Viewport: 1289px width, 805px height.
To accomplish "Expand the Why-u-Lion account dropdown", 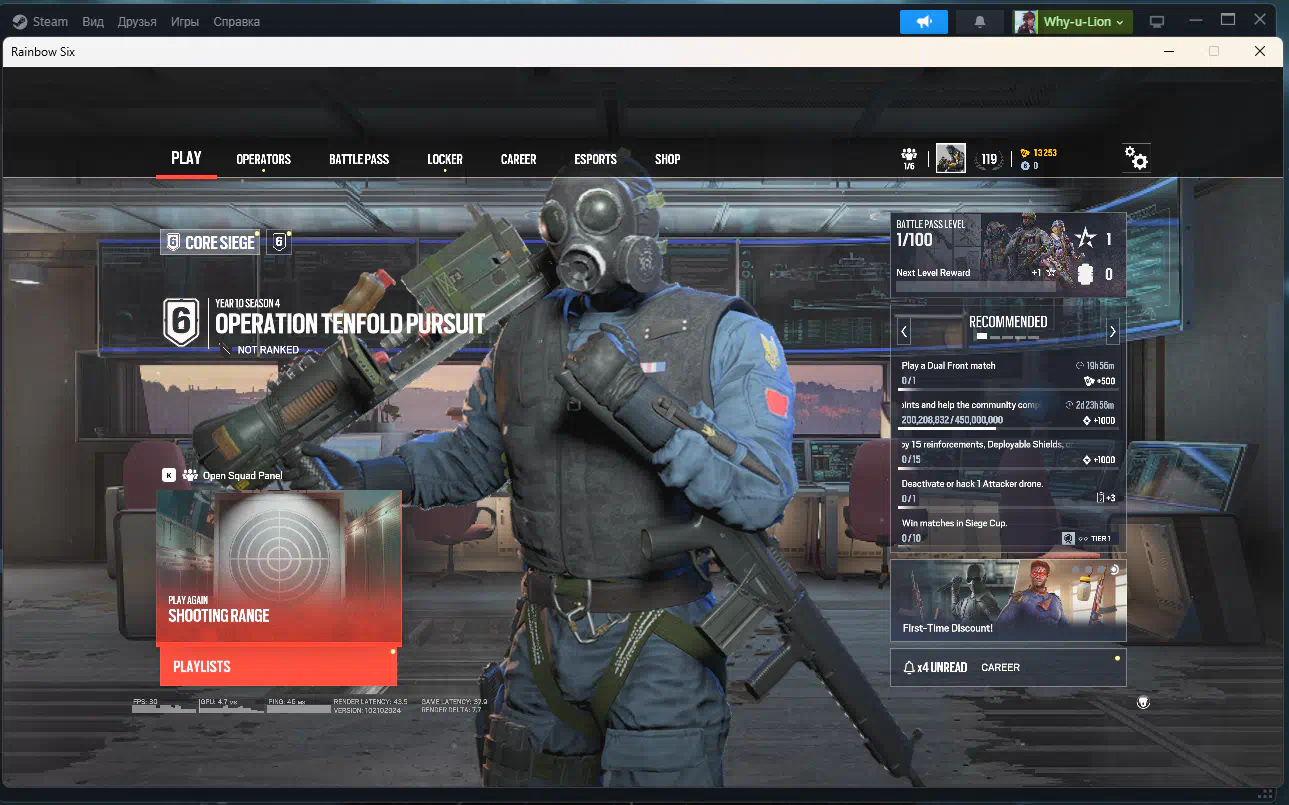I will point(1073,22).
